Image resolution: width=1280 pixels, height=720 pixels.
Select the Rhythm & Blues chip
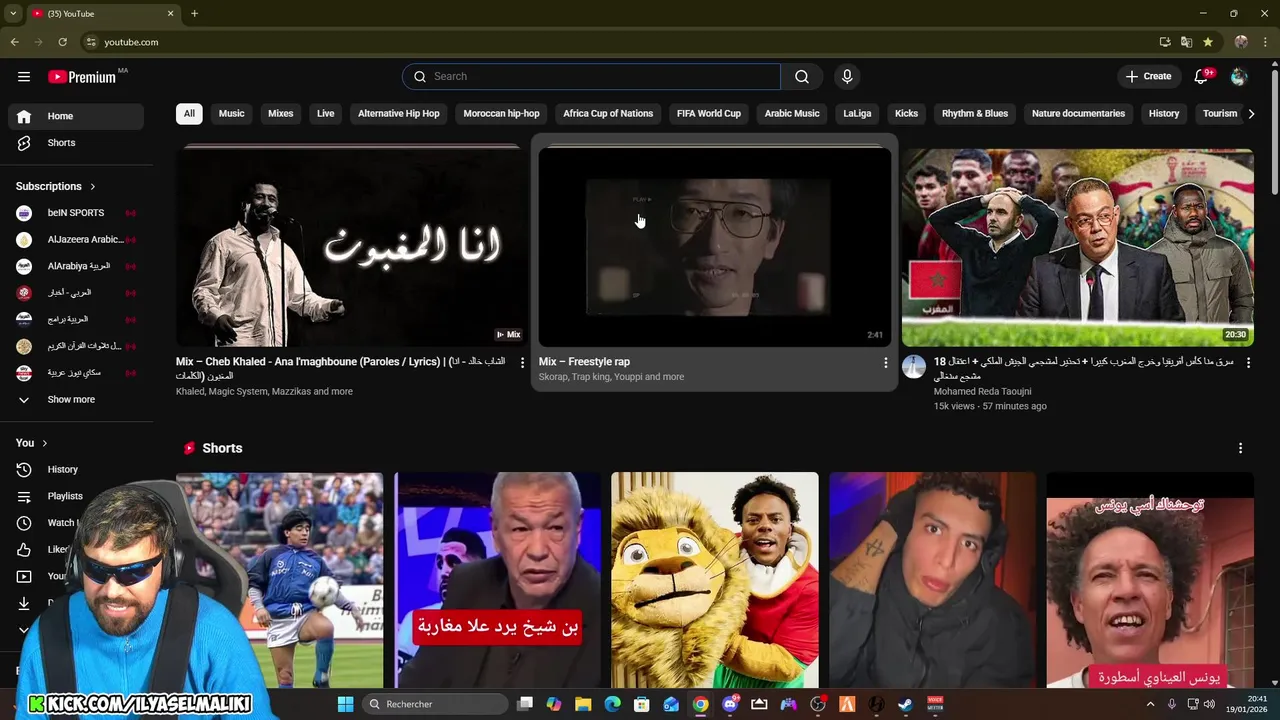pos(975,114)
